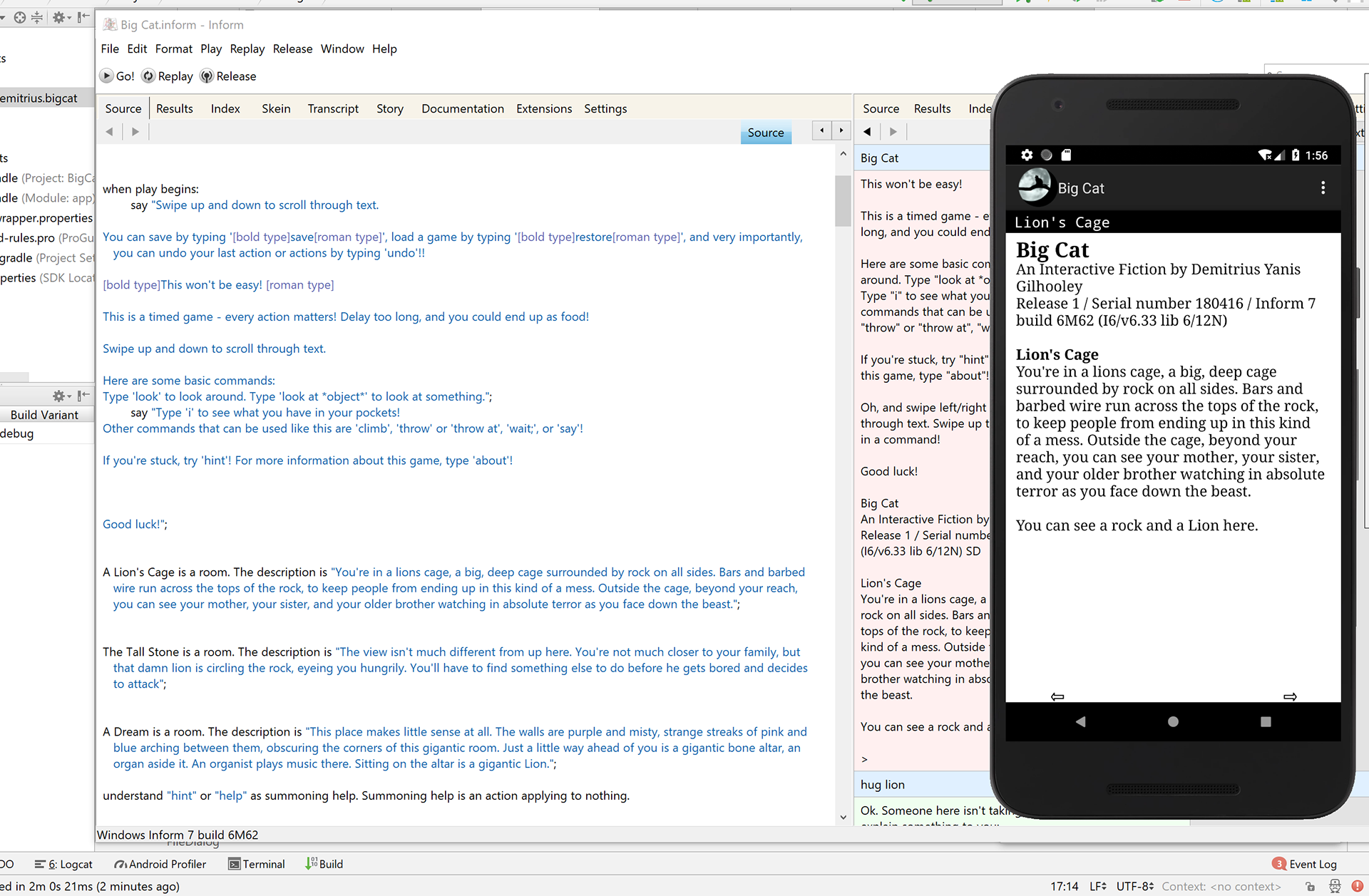
Task: Go forward with right-pane forward arrow
Action: point(893,132)
